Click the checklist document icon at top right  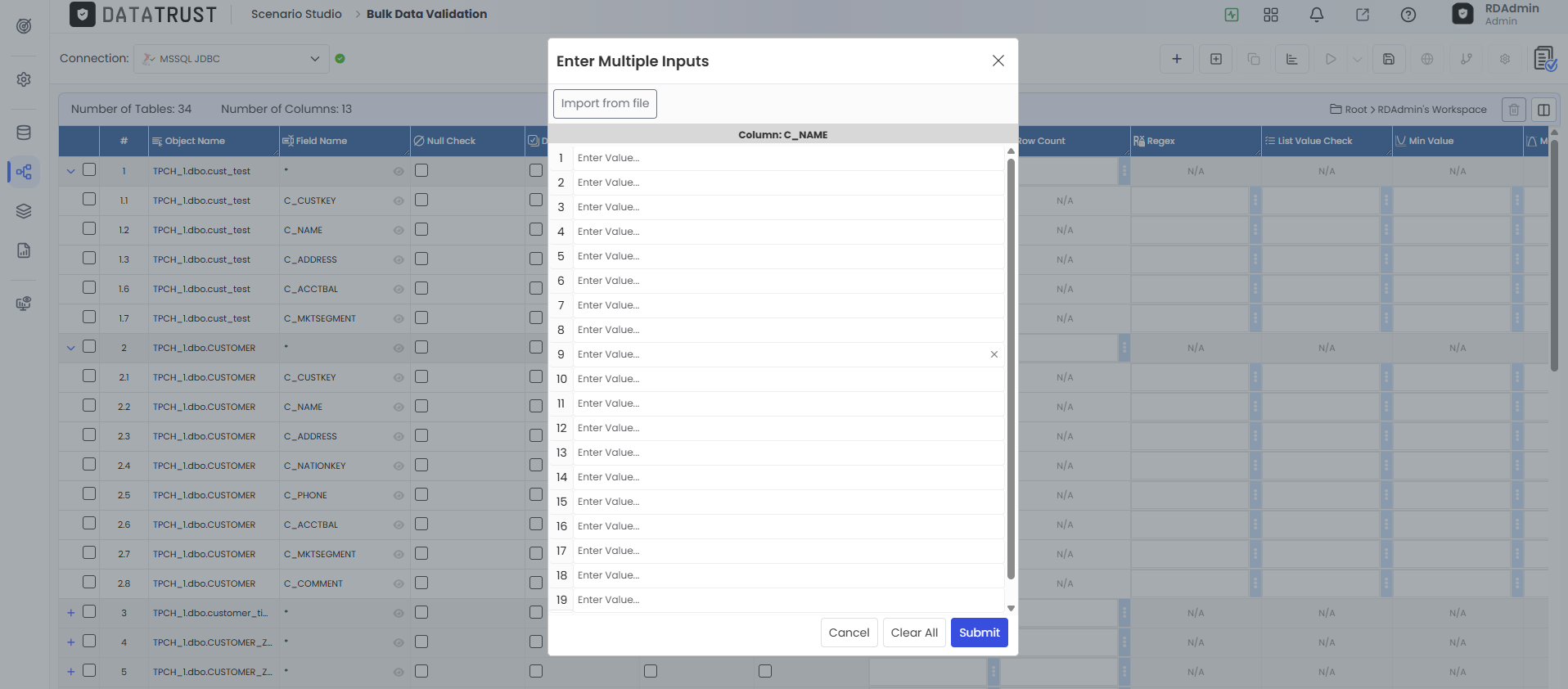tap(1545, 59)
